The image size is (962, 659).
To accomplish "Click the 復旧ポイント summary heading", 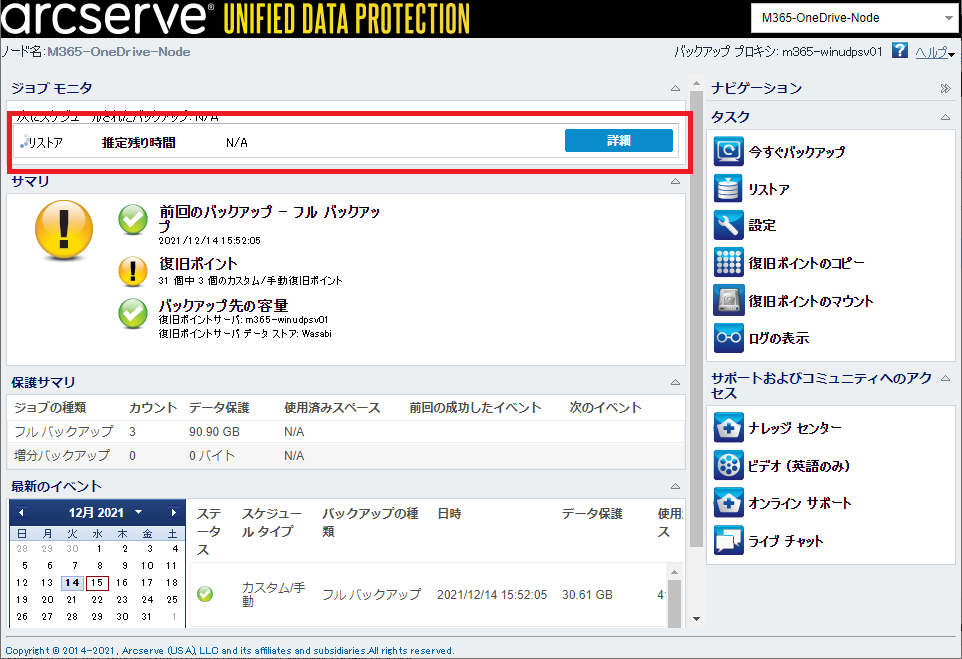I will tap(198, 264).
